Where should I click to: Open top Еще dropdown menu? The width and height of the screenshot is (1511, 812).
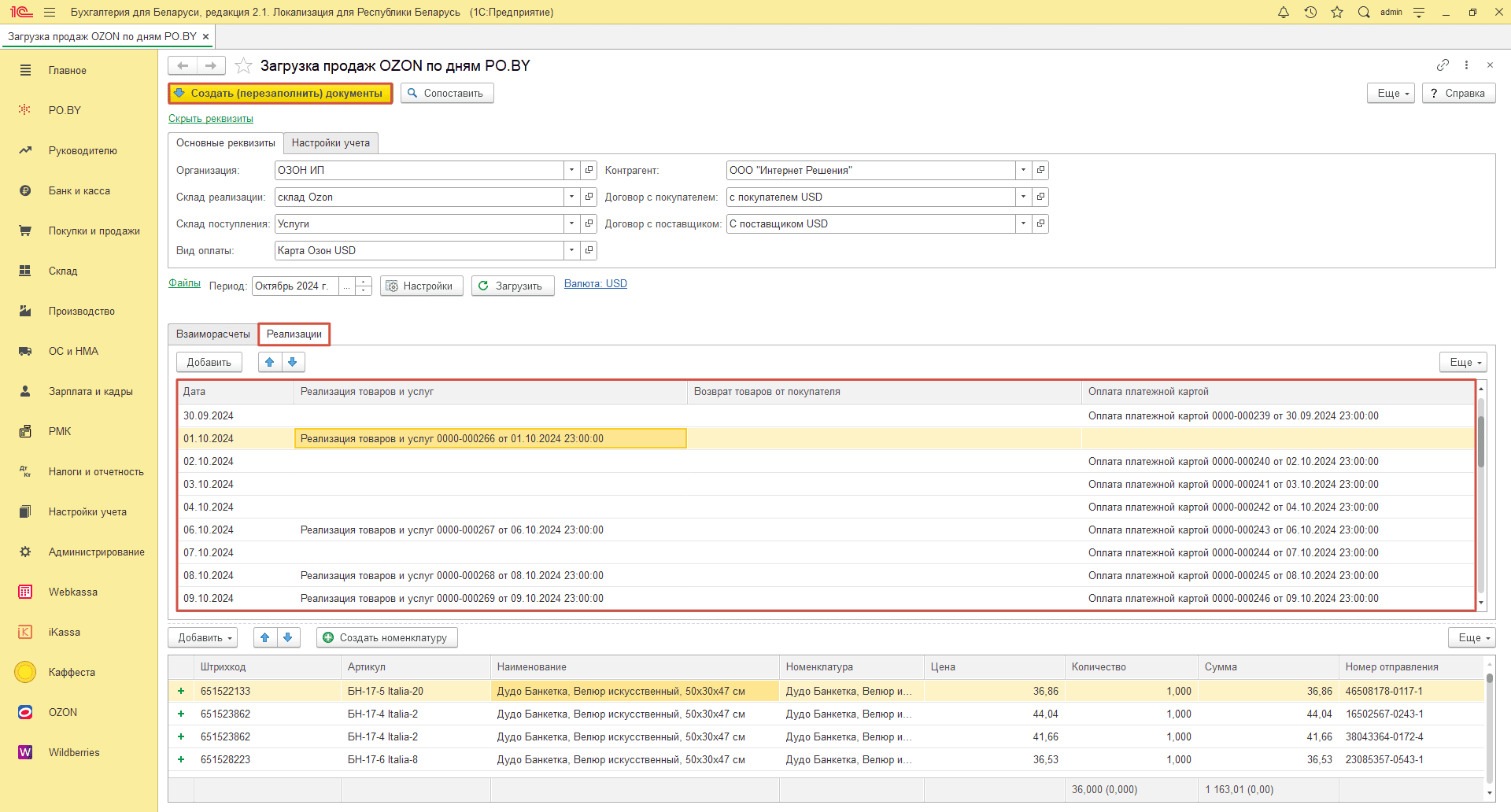pos(1391,93)
